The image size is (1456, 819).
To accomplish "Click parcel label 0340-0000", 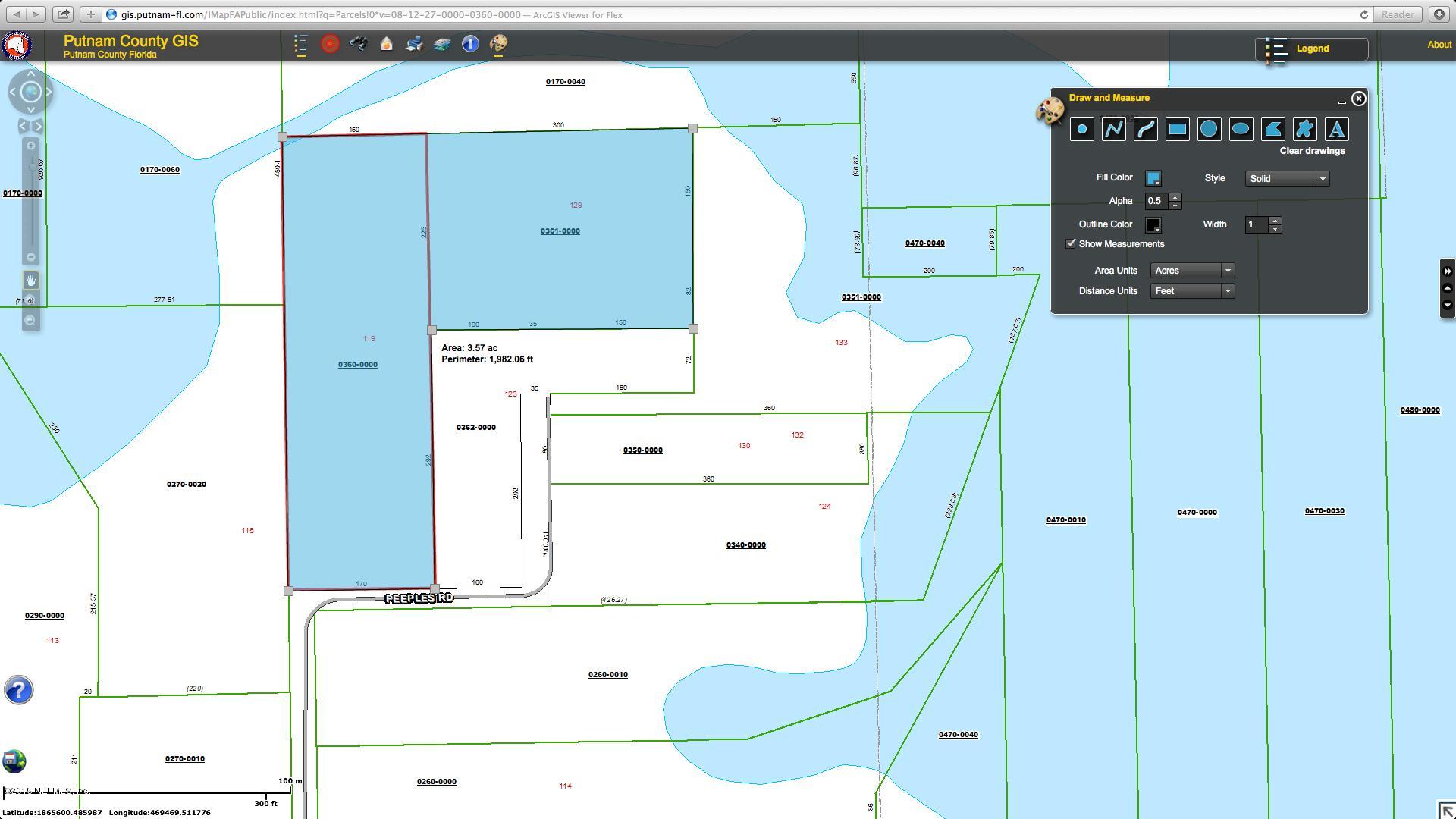I will point(746,545).
